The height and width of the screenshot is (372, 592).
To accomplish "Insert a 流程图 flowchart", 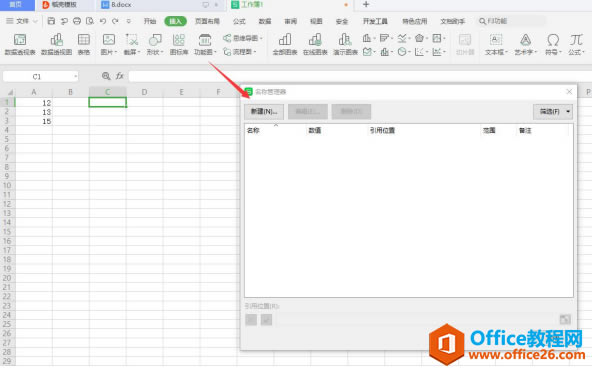I will tap(240, 51).
